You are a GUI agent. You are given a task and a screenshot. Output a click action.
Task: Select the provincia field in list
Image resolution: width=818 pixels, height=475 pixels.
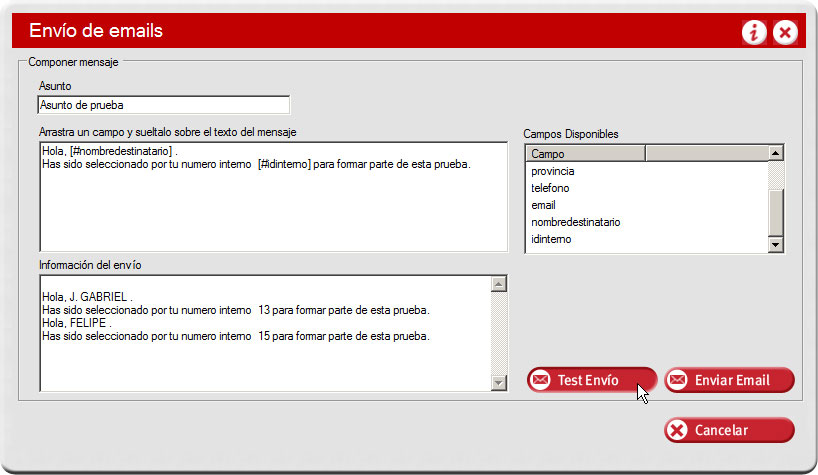553,171
